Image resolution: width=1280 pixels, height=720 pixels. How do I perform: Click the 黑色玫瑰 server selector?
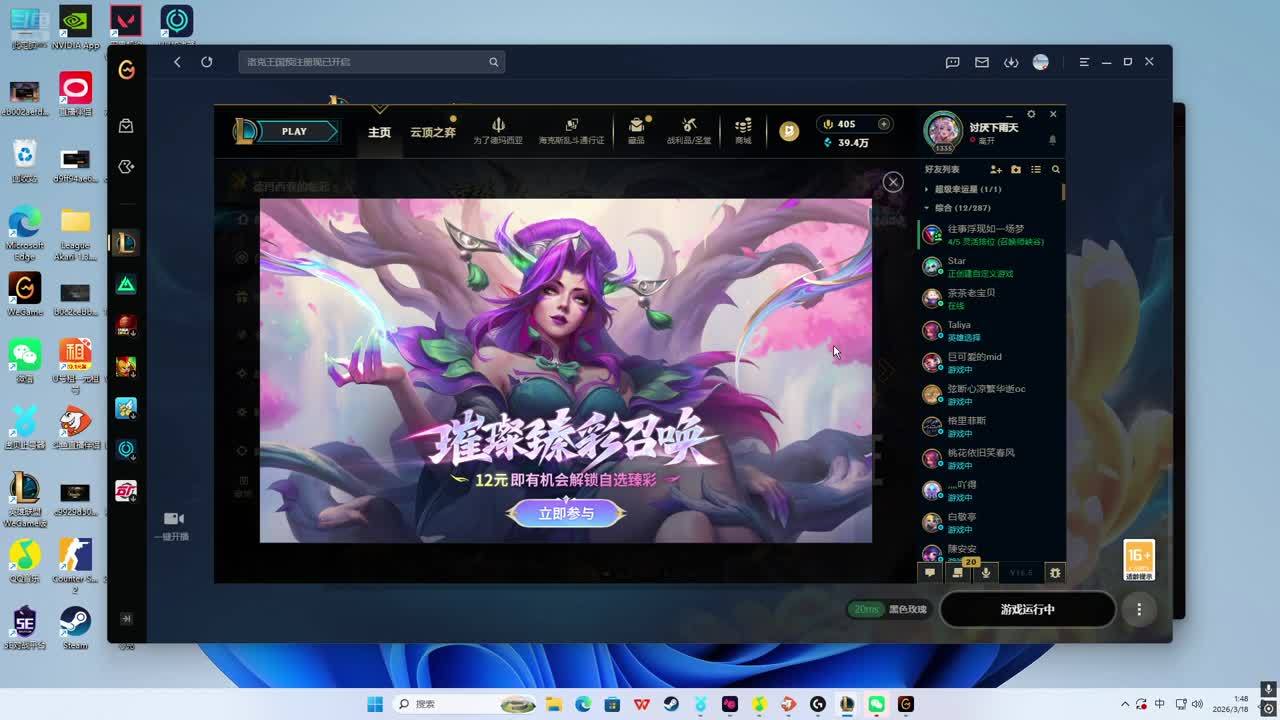[889, 609]
